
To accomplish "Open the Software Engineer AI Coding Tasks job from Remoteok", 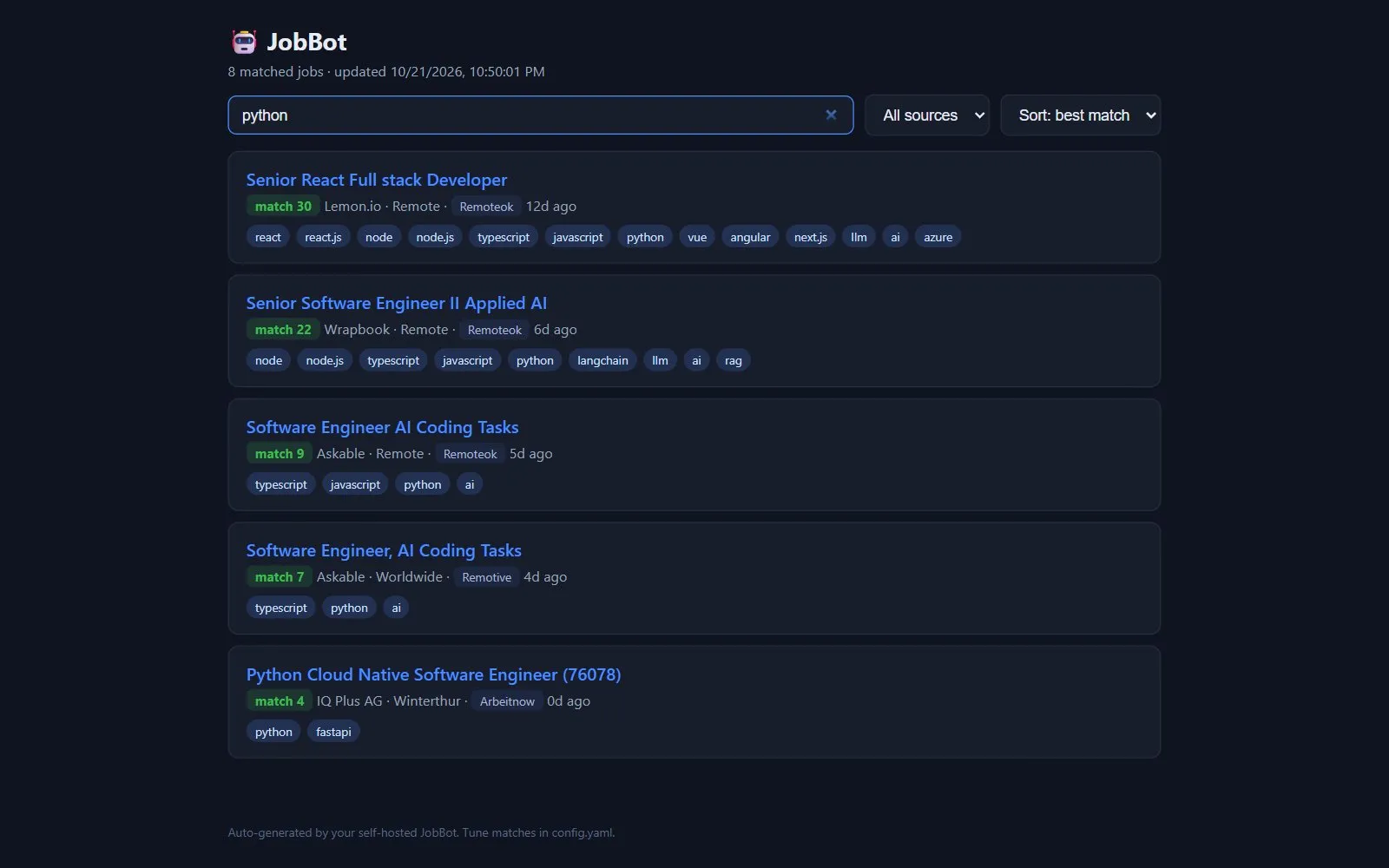I will (x=382, y=427).
